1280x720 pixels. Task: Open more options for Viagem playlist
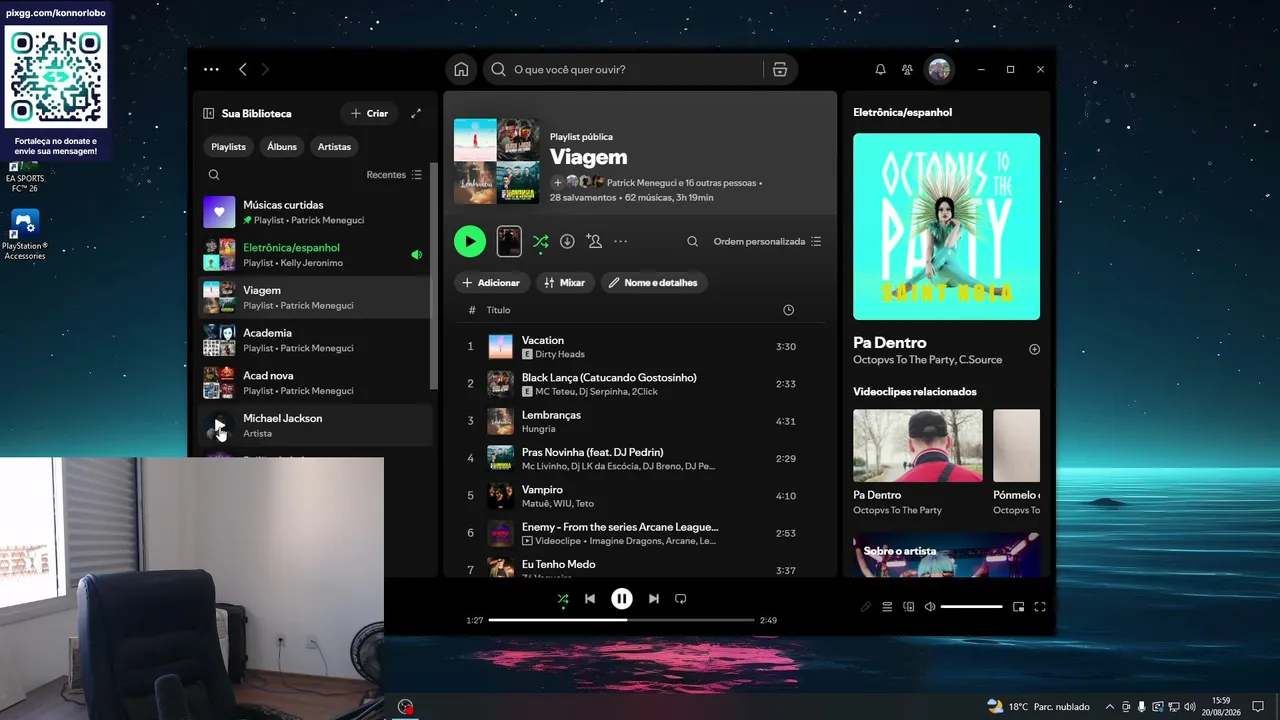point(621,241)
